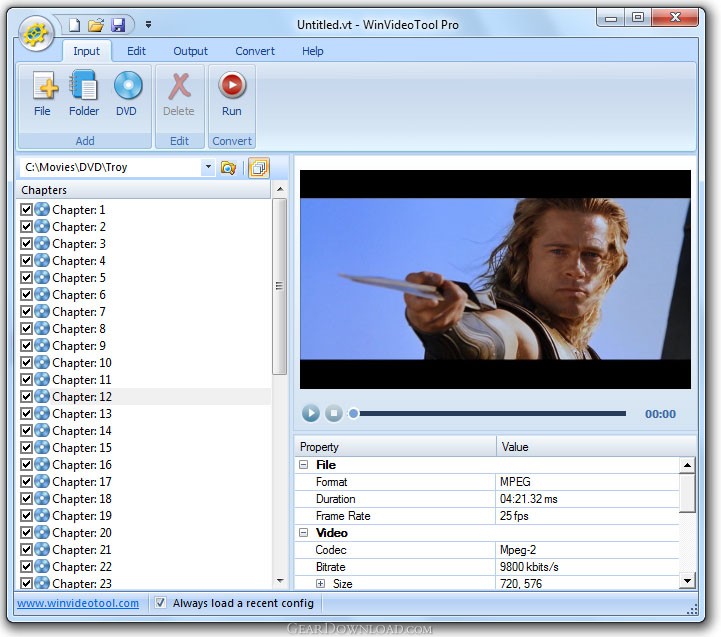
Task: Uncheck the Chapter: 2 checkbox
Action: pyautogui.click(x=26, y=227)
